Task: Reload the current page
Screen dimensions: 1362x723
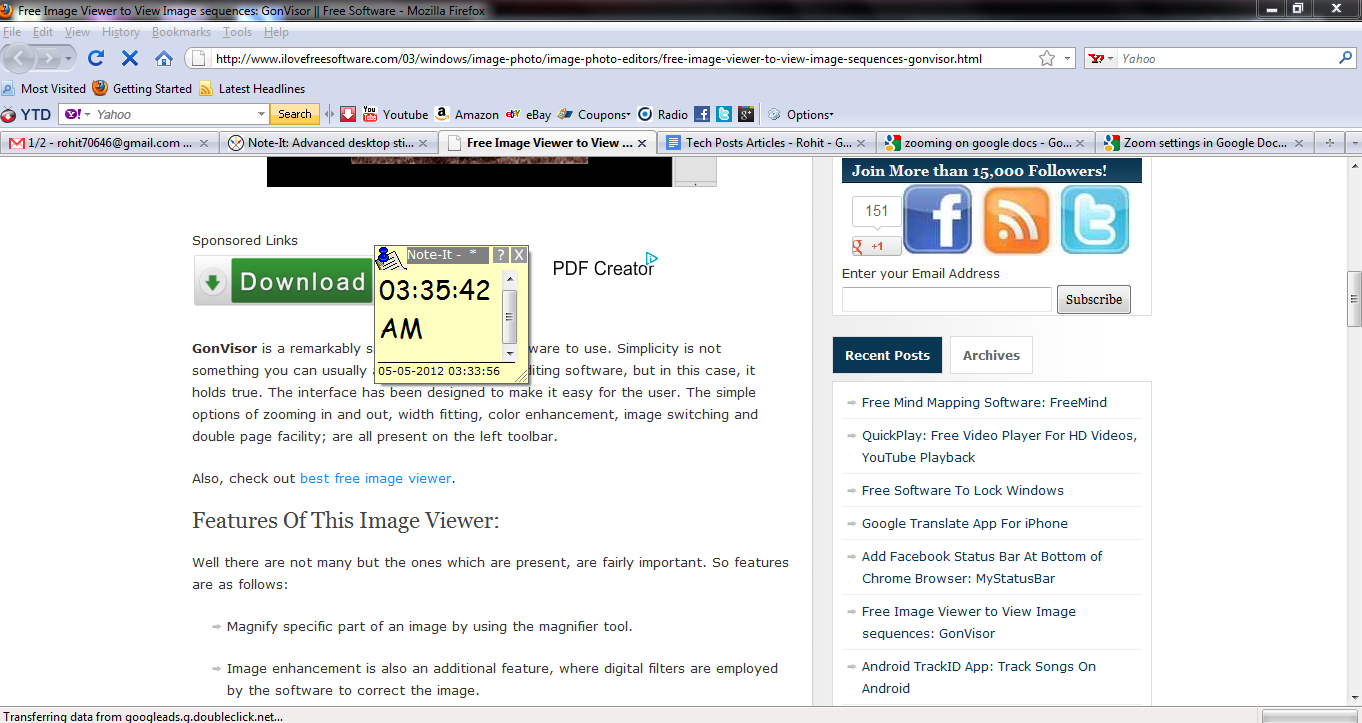Action: (x=96, y=58)
